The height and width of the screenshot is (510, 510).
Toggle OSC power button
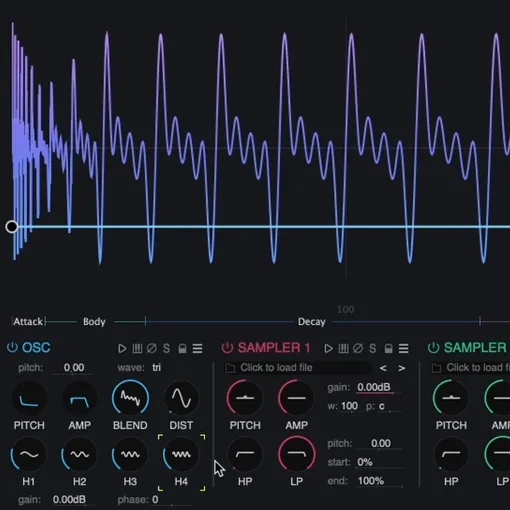tap(12, 347)
